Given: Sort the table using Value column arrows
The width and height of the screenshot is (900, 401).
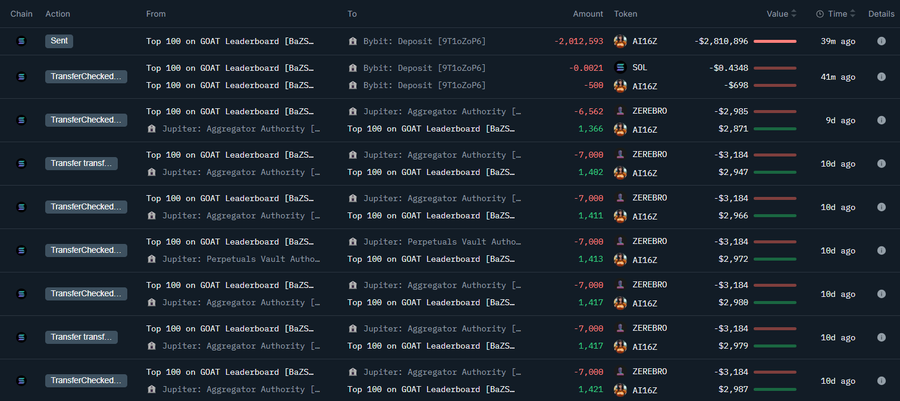Looking at the screenshot, I should 794,14.
